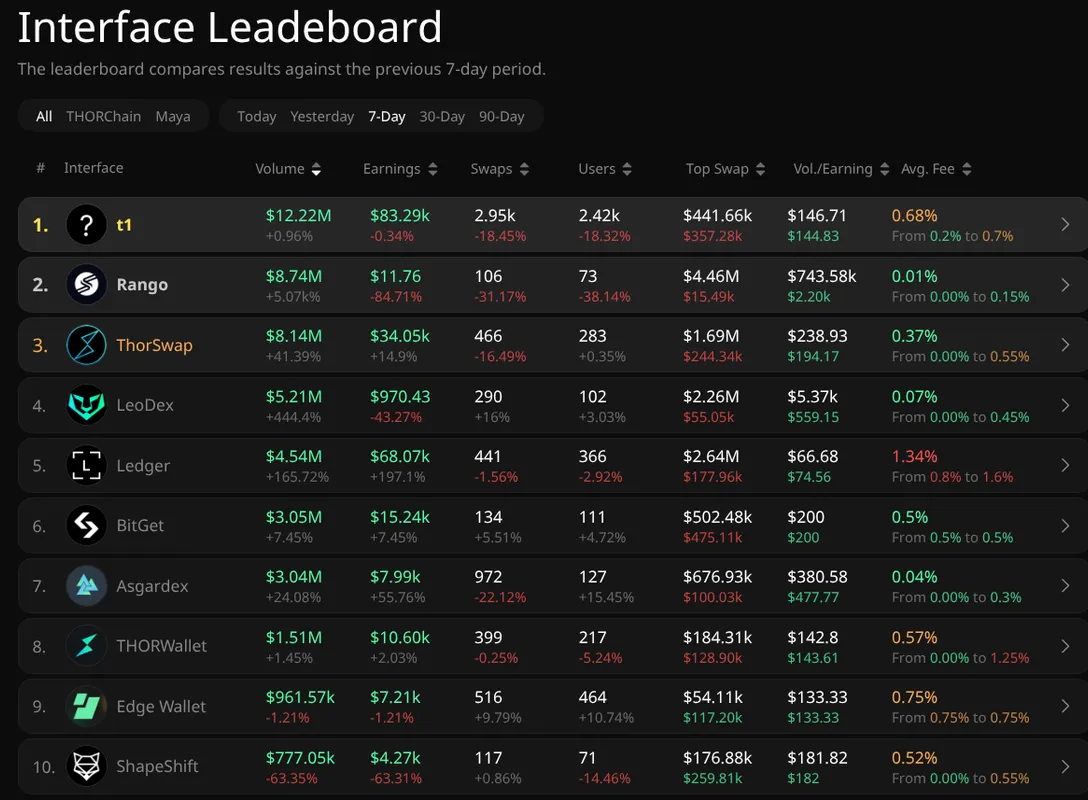
Task: Sort by Avg. Fee using its sort arrows
Action: pos(967,169)
